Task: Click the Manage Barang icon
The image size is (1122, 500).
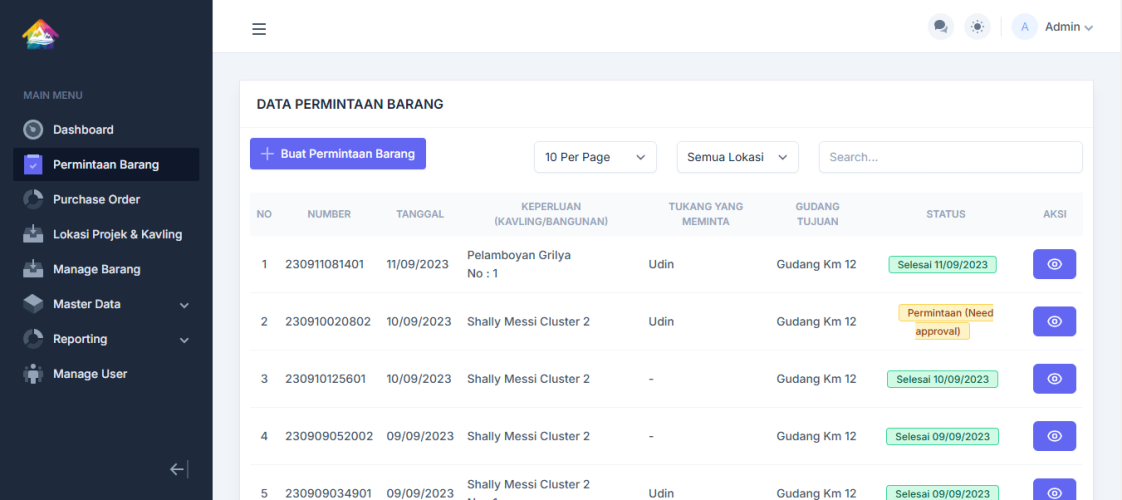Action: tap(33, 269)
